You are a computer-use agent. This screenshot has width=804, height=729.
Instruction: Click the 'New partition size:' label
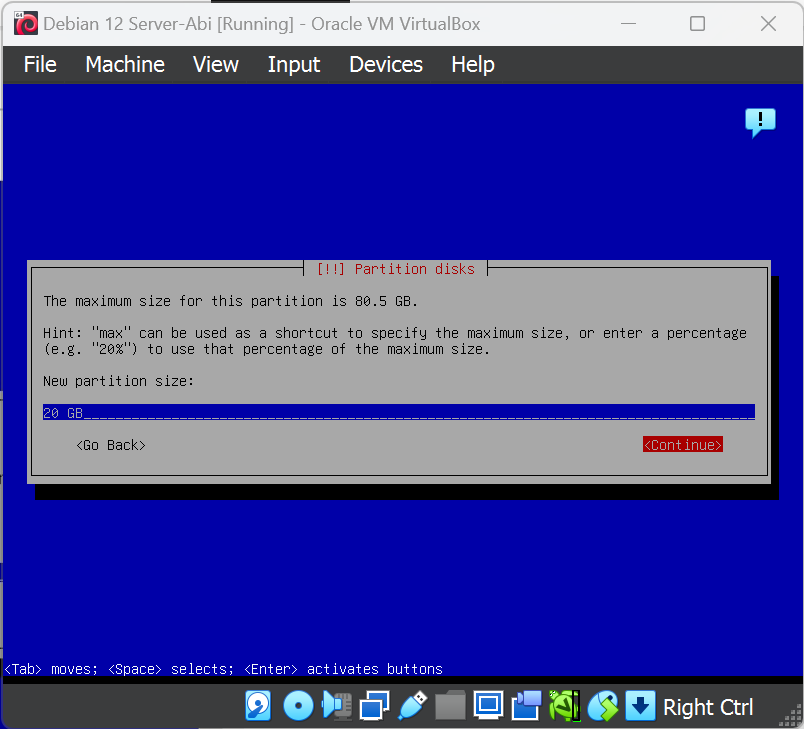[118, 381]
